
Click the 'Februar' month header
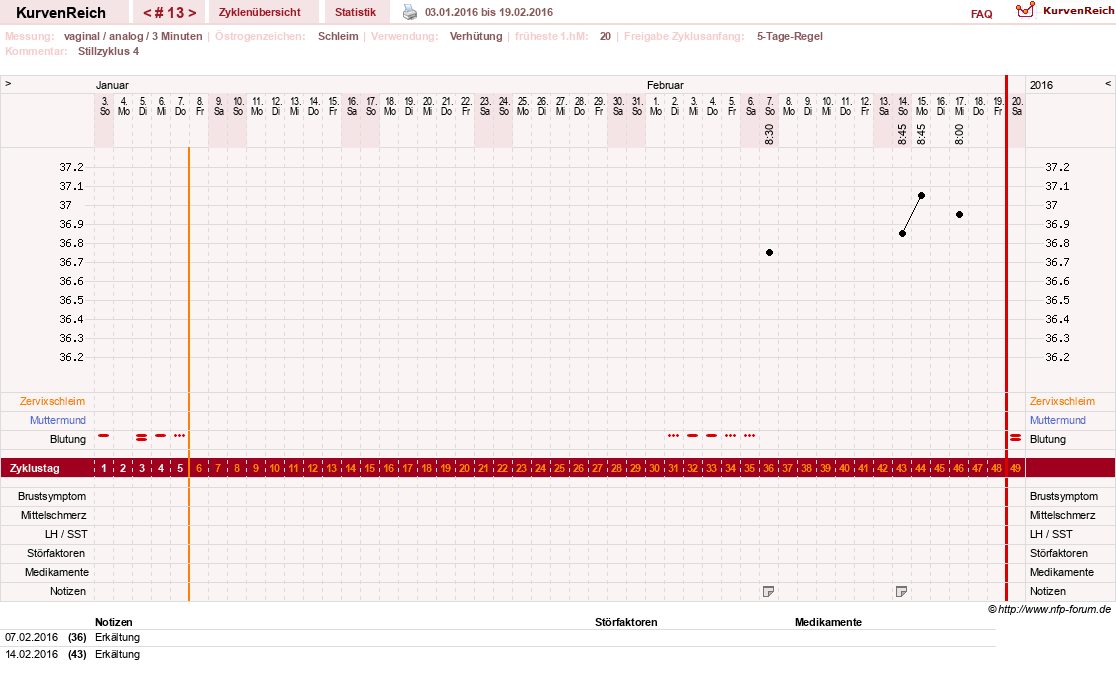665,85
